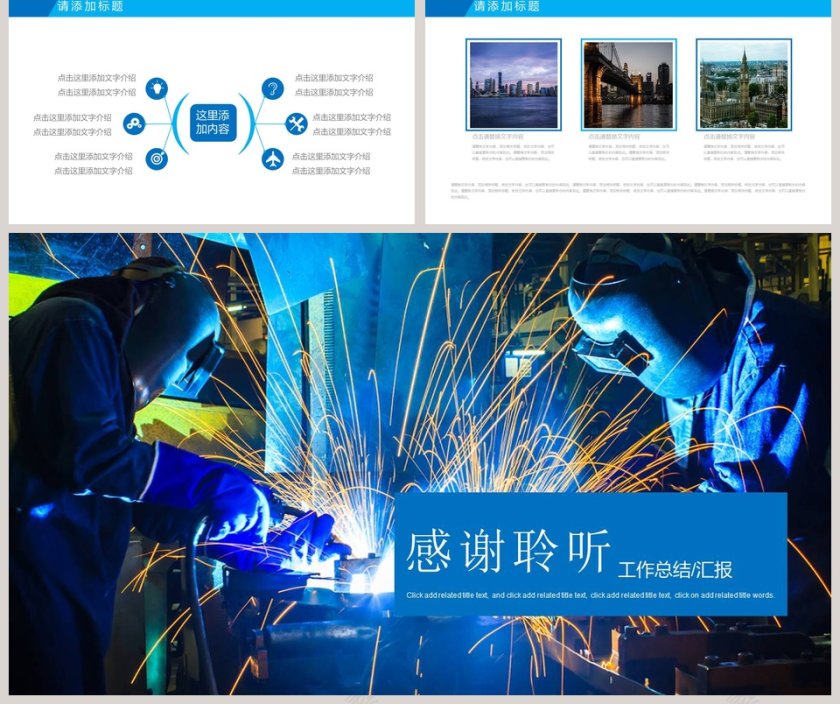Select the lightbulb idea icon
Image resolution: width=840 pixels, height=704 pixels.
point(158,88)
